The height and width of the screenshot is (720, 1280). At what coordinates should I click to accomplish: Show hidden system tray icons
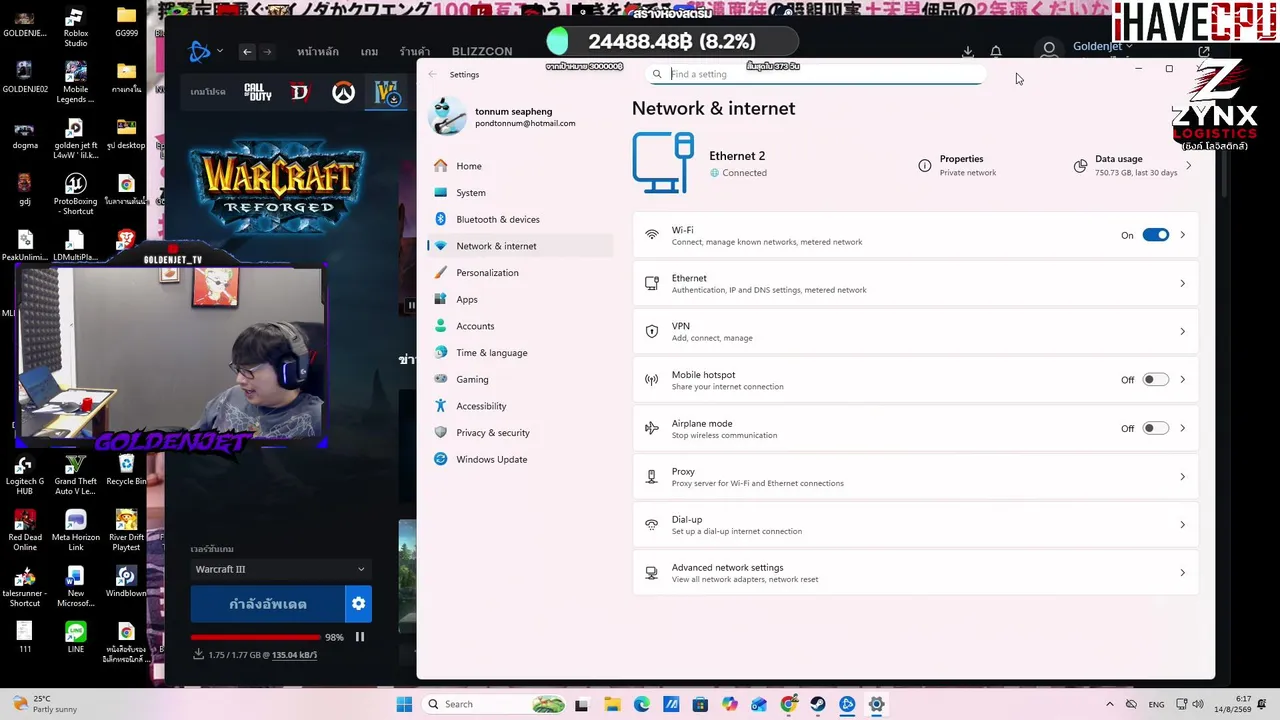pos(1109,705)
